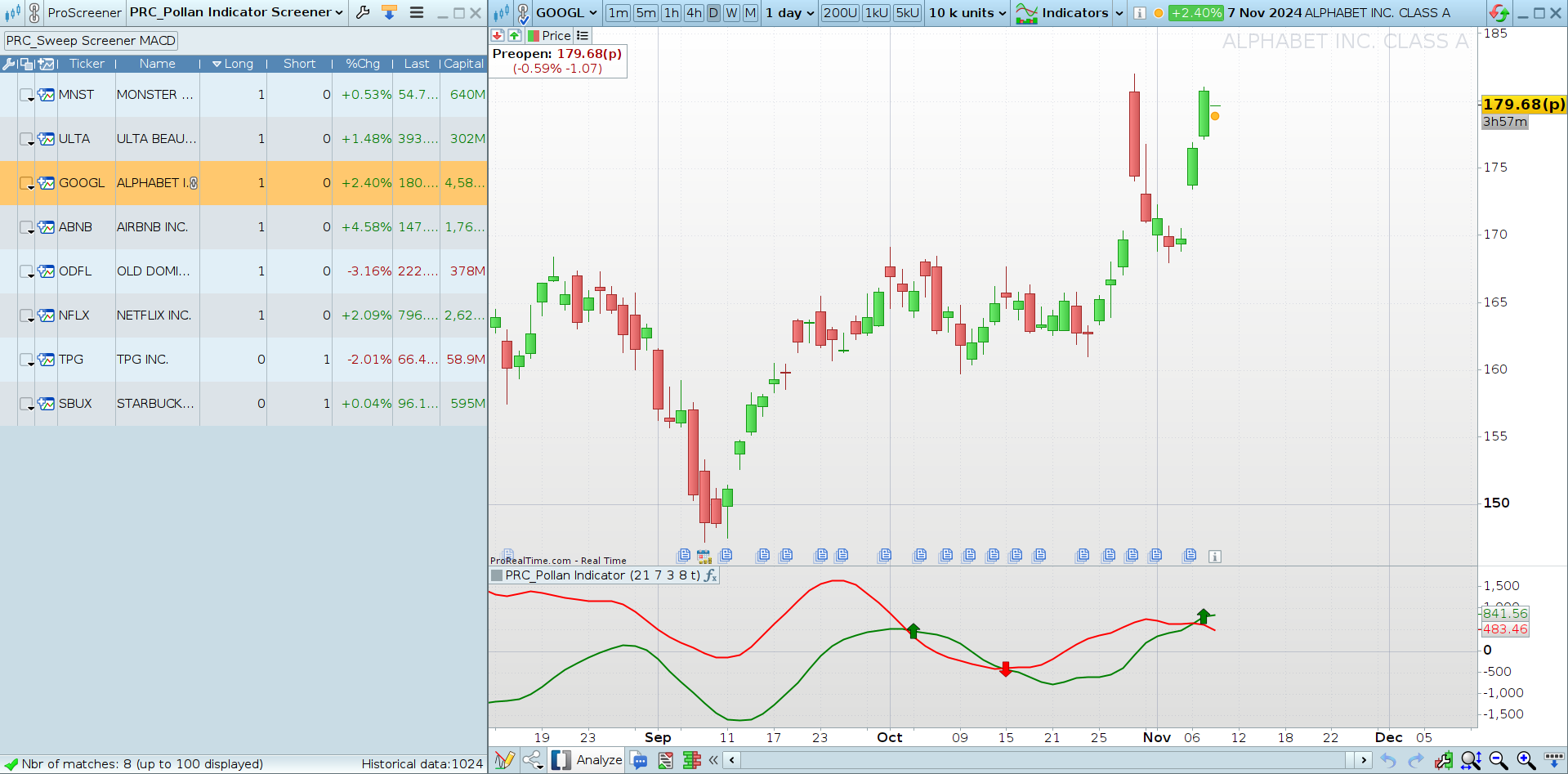1568x774 pixels.
Task: Click the yellow 179.68(p) price label
Action: (x=1524, y=105)
